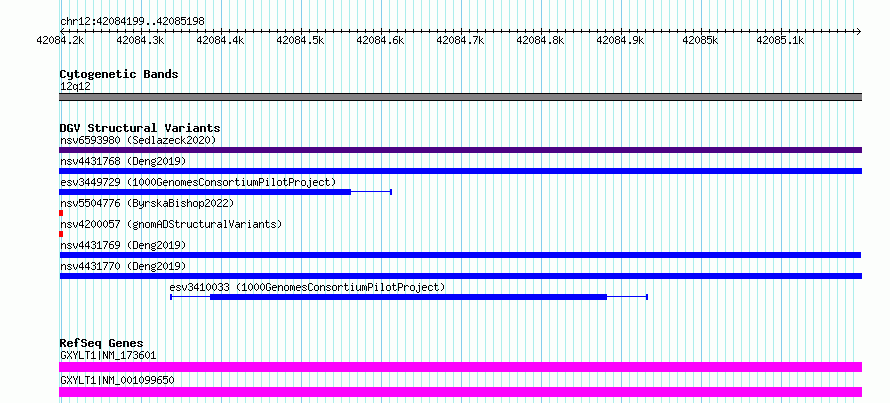The image size is (890, 403).
Task: Open esv3410033 1000GenomesConsortiumPilotProject label
Action: [x=308, y=287]
